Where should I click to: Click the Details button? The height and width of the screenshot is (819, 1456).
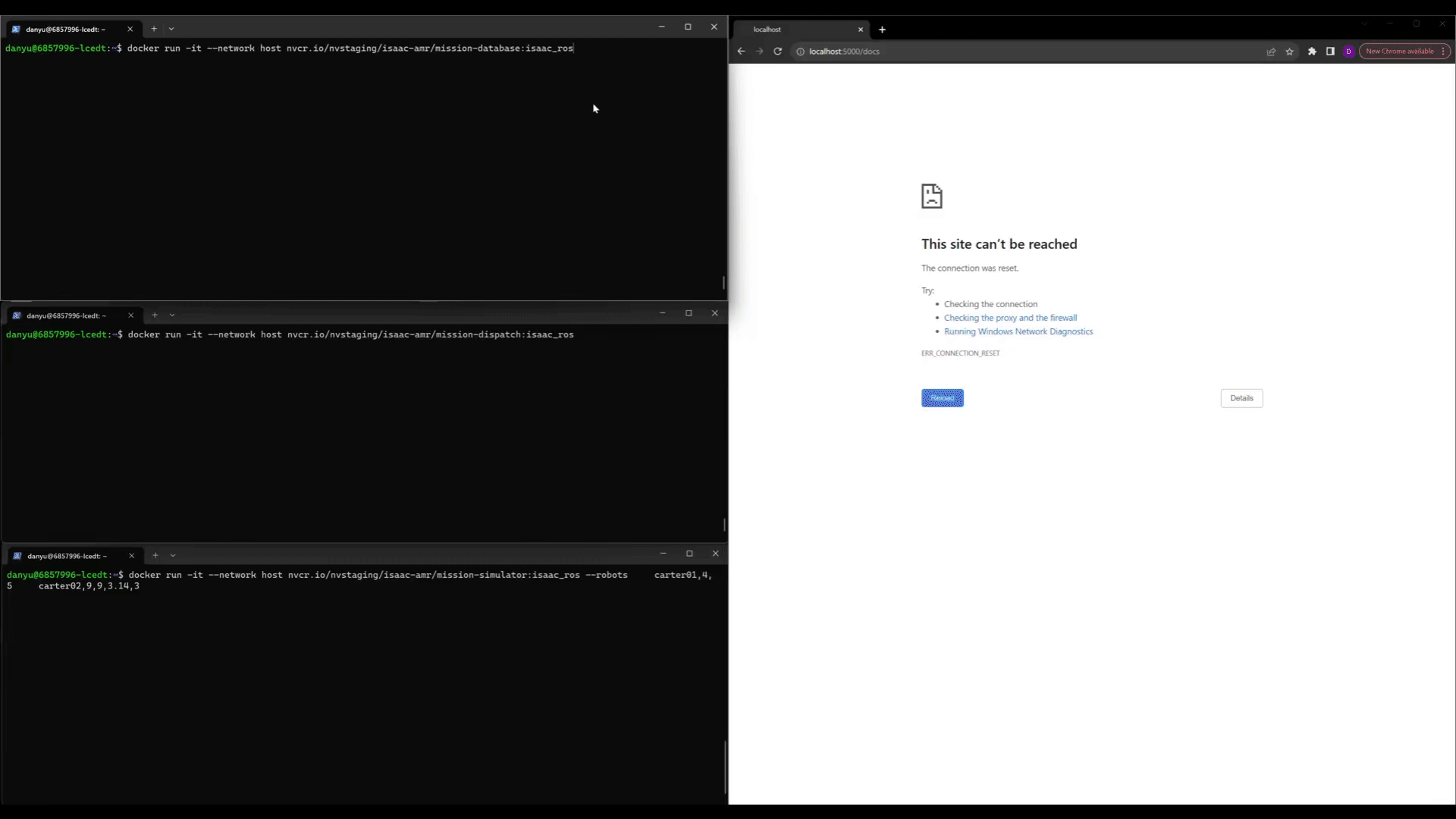[x=1241, y=398]
